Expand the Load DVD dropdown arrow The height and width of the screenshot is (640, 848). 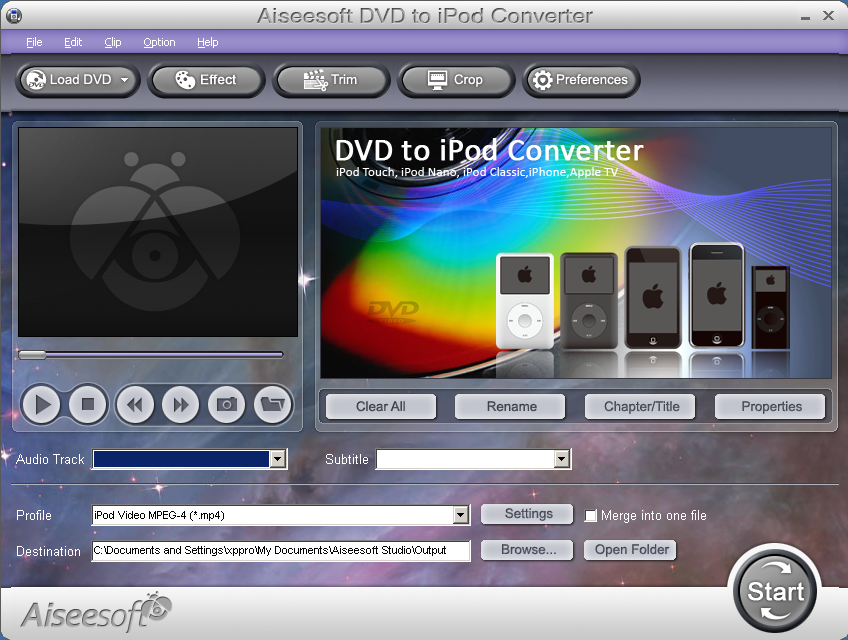click(x=124, y=80)
